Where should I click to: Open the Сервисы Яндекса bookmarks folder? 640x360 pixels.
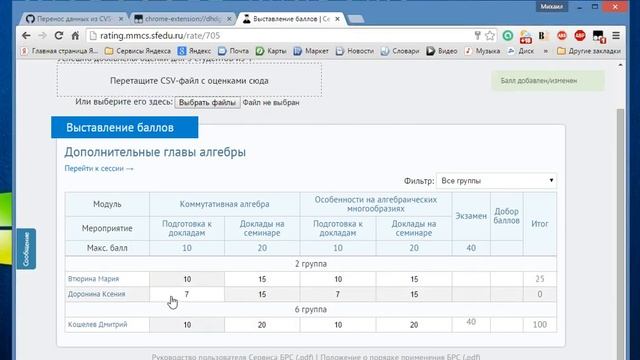(x=138, y=51)
